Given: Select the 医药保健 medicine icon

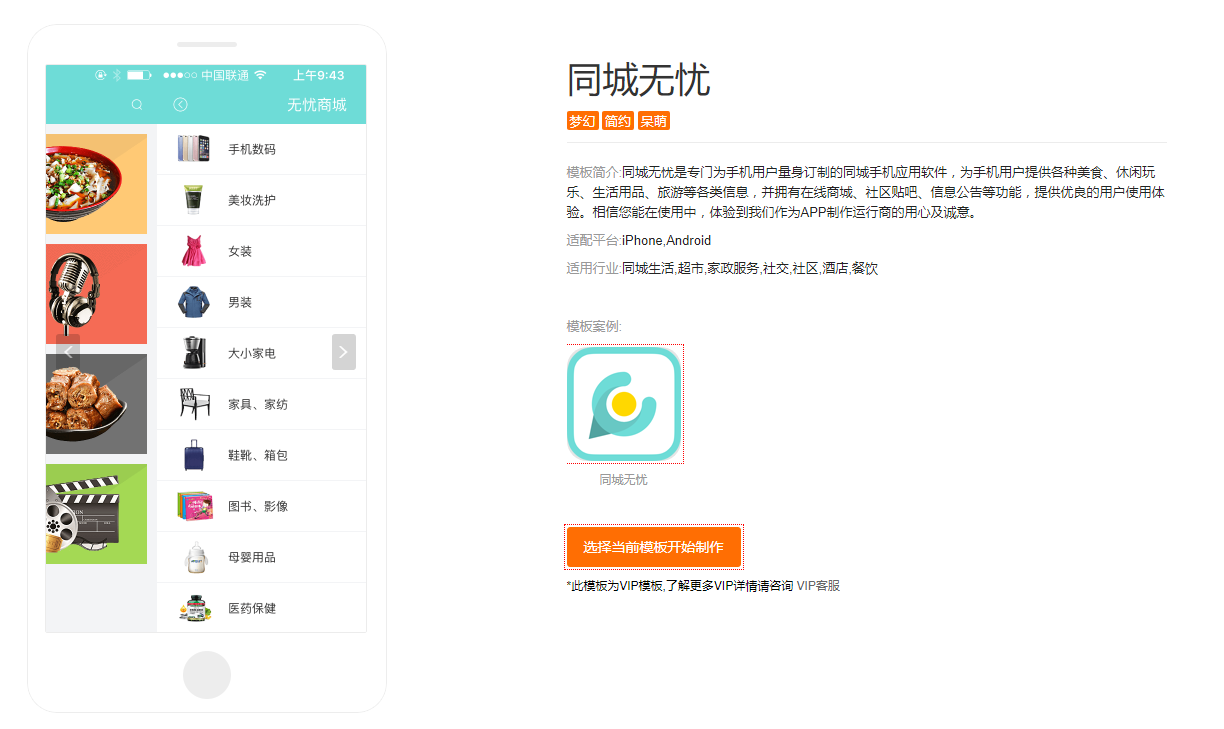Looking at the screenshot, I should (192, 607).
